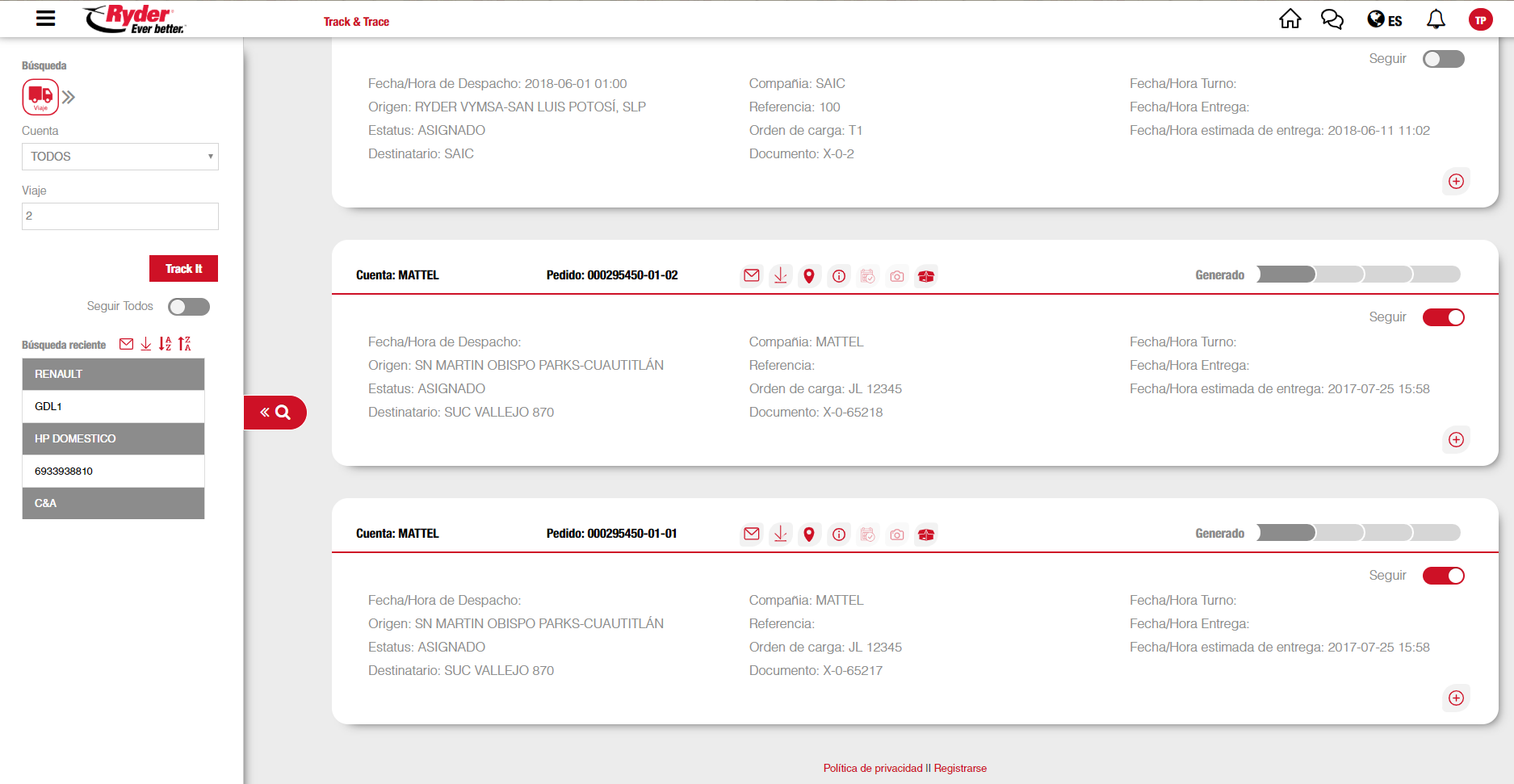1514x784 pixels.
Task: Open the Política de privacidad link
Action: (872, 768)
